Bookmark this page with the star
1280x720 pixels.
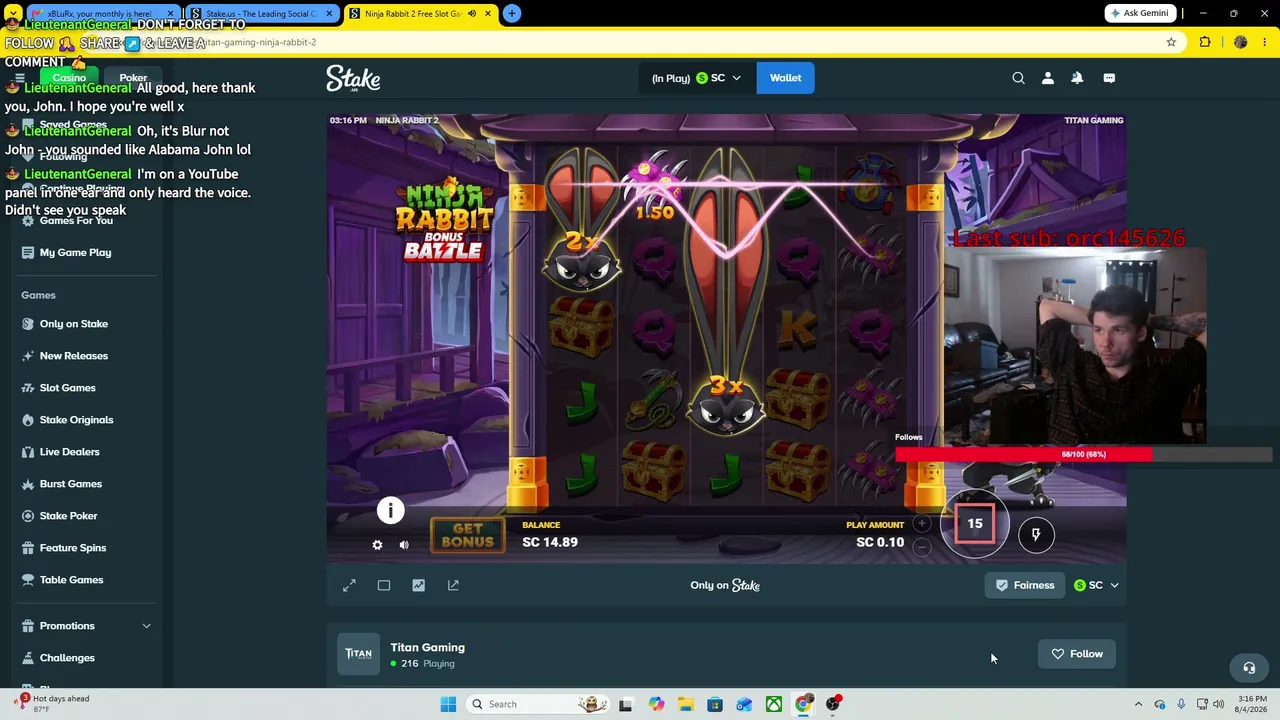point(1171,42)
